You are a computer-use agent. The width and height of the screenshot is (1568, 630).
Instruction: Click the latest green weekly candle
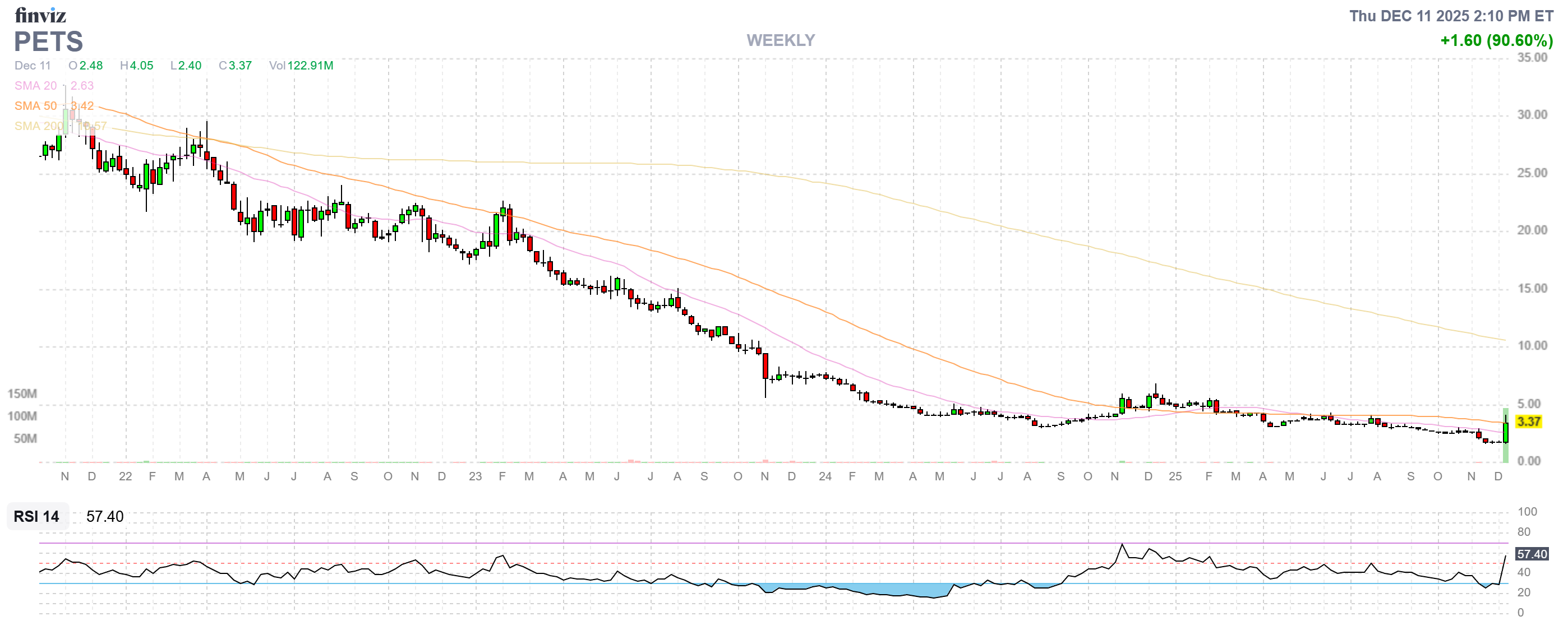pyautogui.click(x=1505, y=432)
